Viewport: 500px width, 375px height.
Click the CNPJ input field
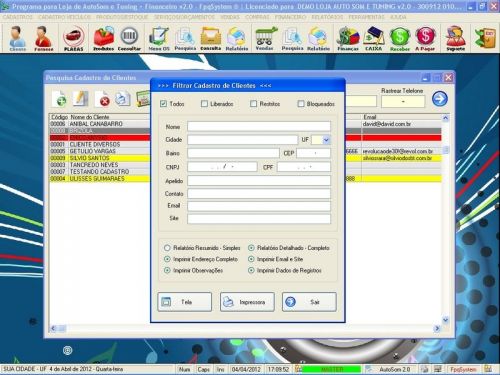[222, 167]
